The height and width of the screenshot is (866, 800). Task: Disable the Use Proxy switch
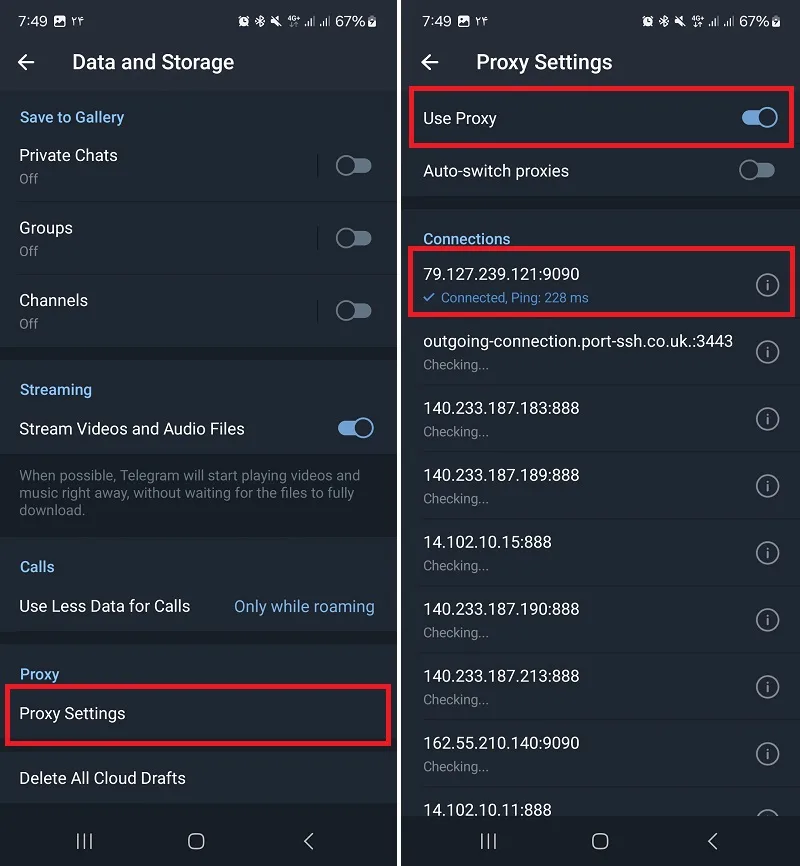coord(759,118)
